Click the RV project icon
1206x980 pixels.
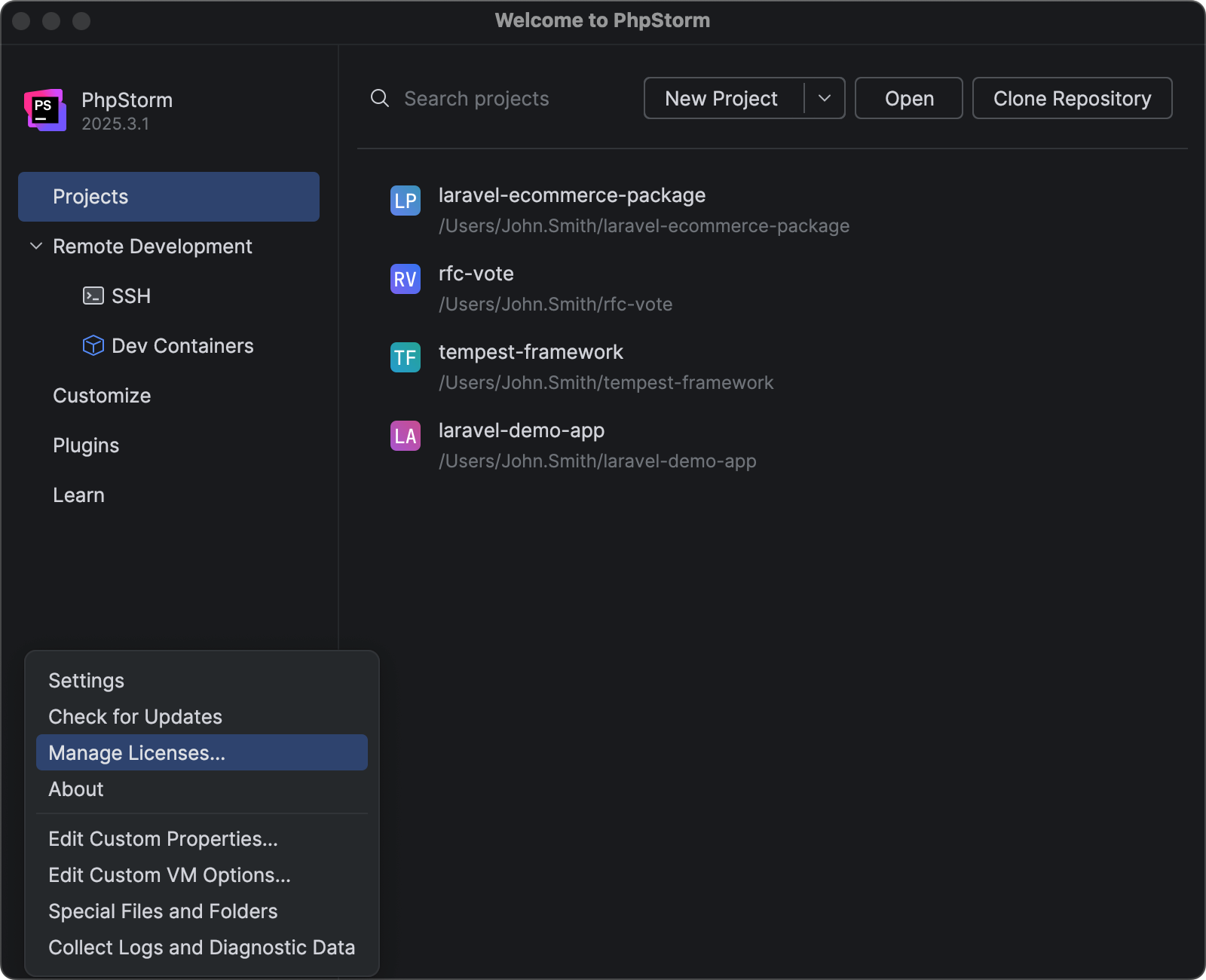(406, 279)
